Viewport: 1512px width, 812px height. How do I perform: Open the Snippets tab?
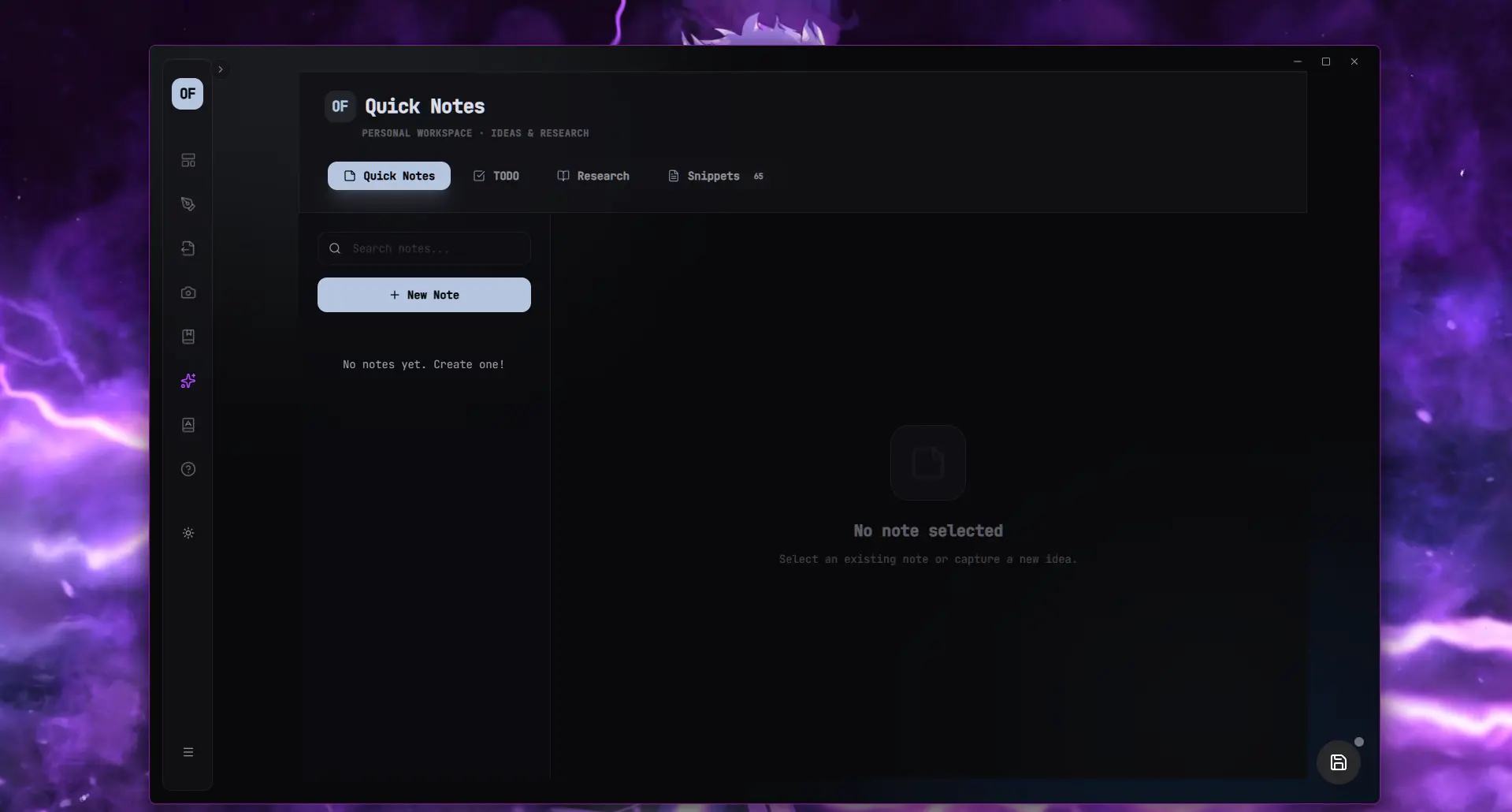pos(715,176)
